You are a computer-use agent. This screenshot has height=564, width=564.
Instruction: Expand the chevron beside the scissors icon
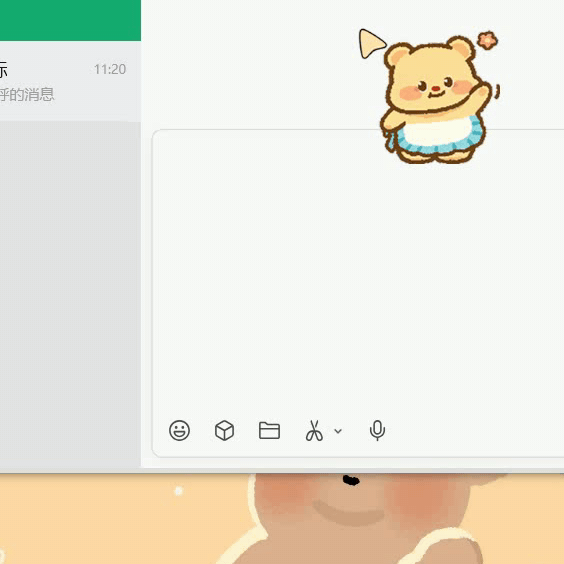(338, 431)
